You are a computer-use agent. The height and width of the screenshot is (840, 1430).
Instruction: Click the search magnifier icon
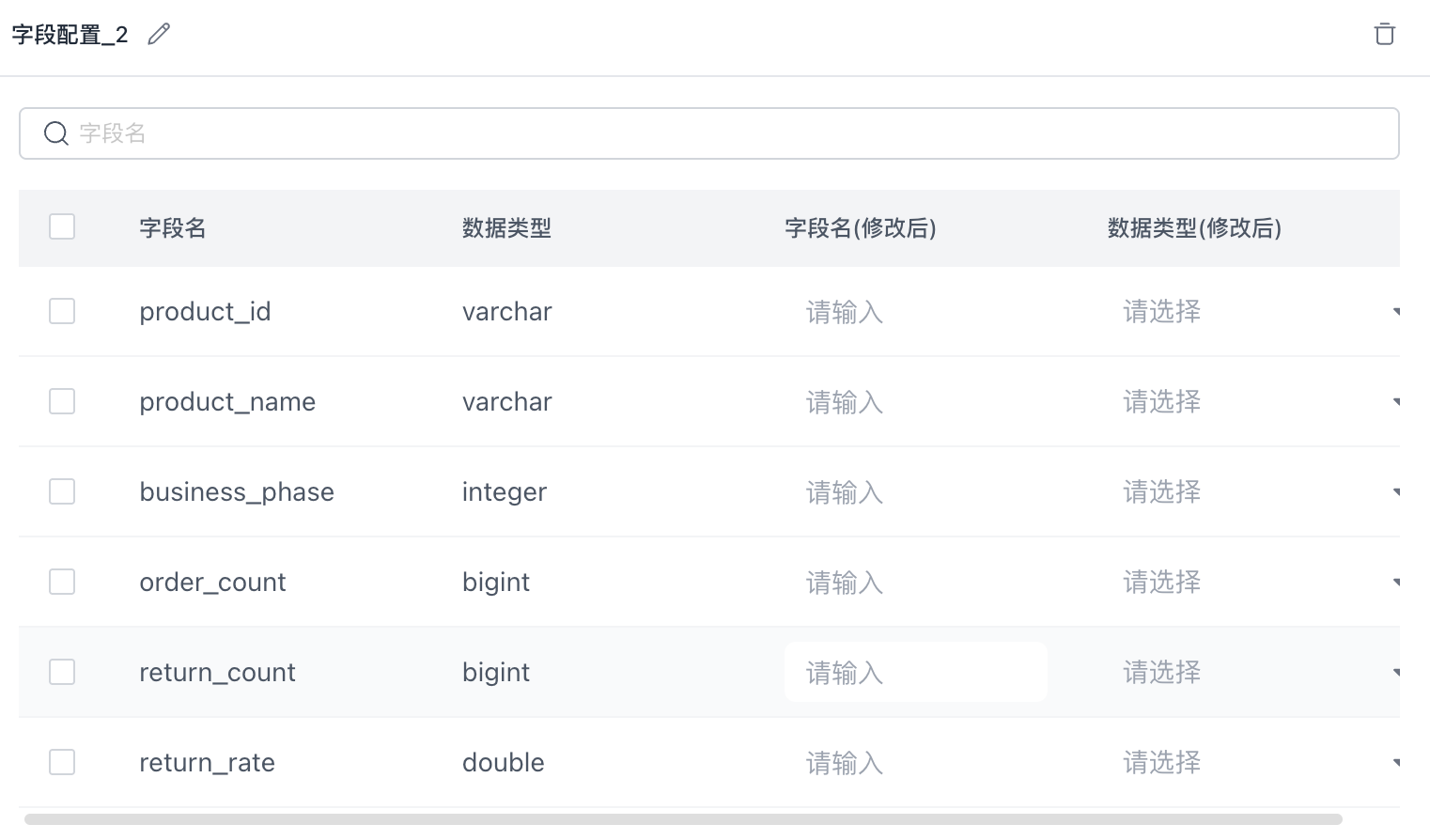pyautogui.click(x=56, y=133)
